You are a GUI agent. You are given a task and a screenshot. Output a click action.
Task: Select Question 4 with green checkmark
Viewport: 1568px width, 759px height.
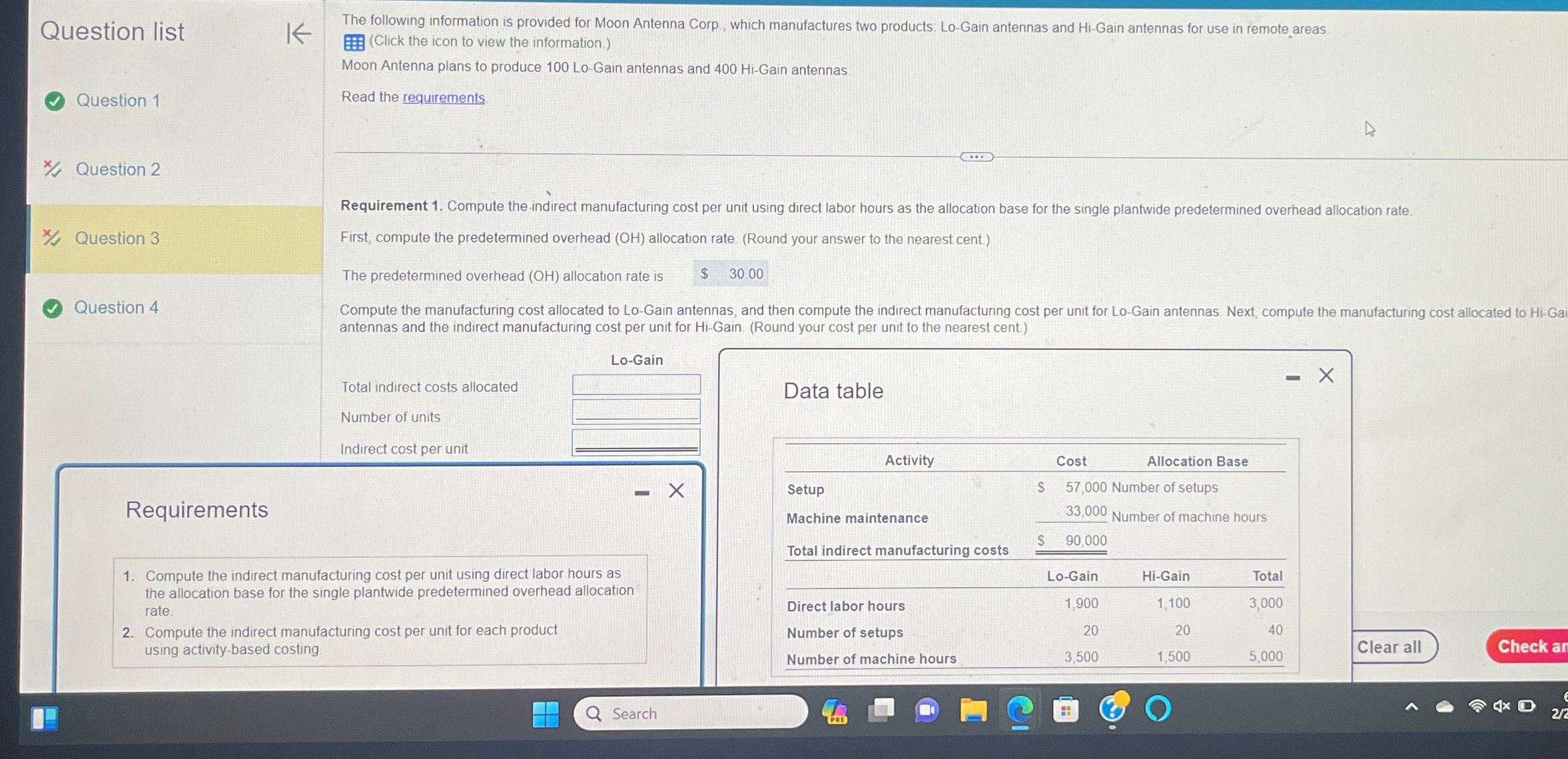coord(116,307)
